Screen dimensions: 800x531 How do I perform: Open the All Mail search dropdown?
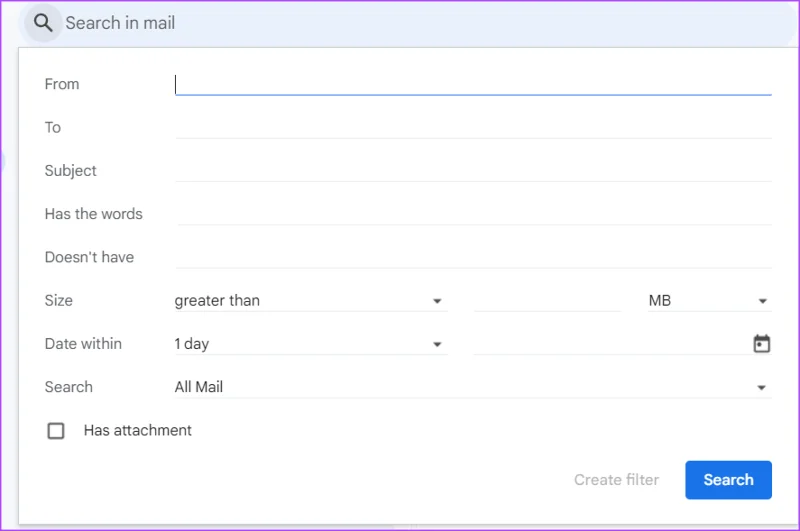click(473, 387)
